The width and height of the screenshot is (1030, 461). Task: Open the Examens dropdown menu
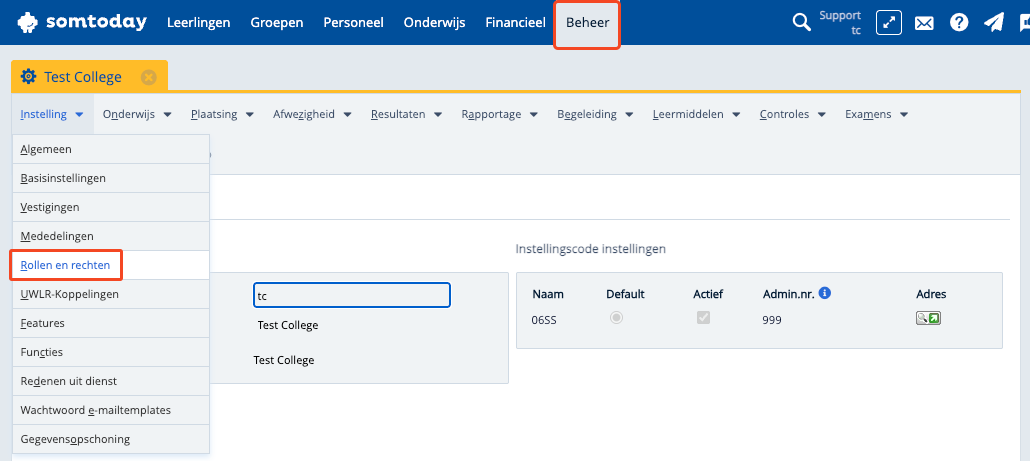tap(876, 114)
